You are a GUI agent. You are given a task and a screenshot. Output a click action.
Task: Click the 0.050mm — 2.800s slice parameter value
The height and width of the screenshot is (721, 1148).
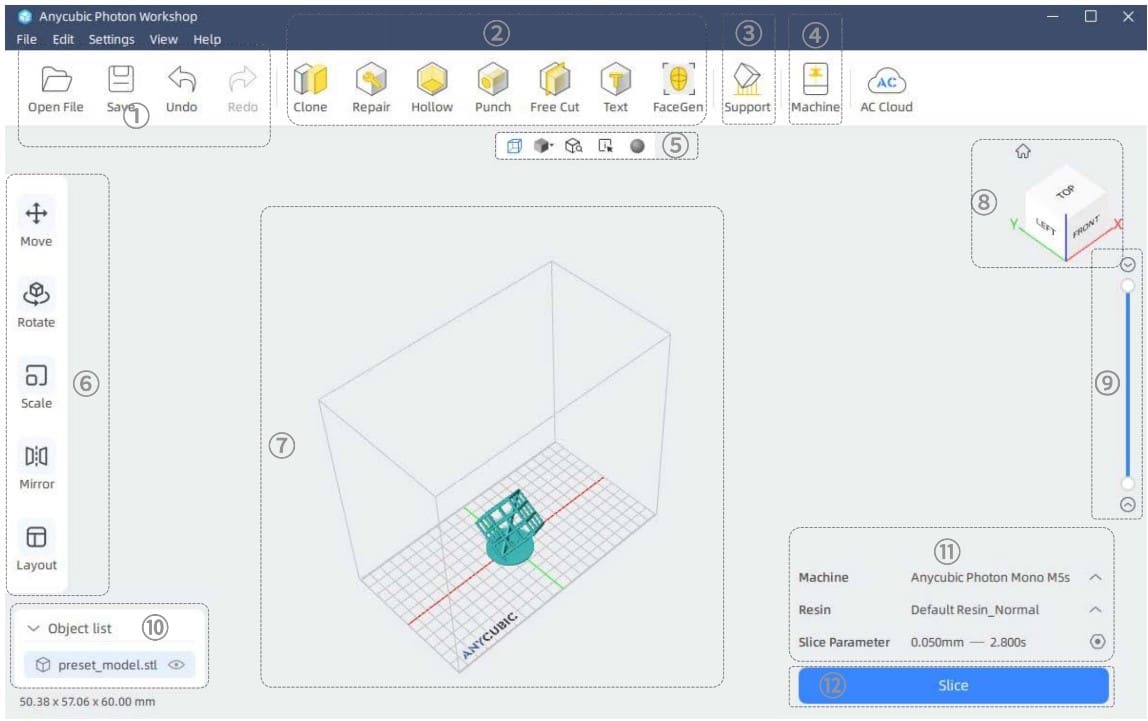click(x=968, y=642)
